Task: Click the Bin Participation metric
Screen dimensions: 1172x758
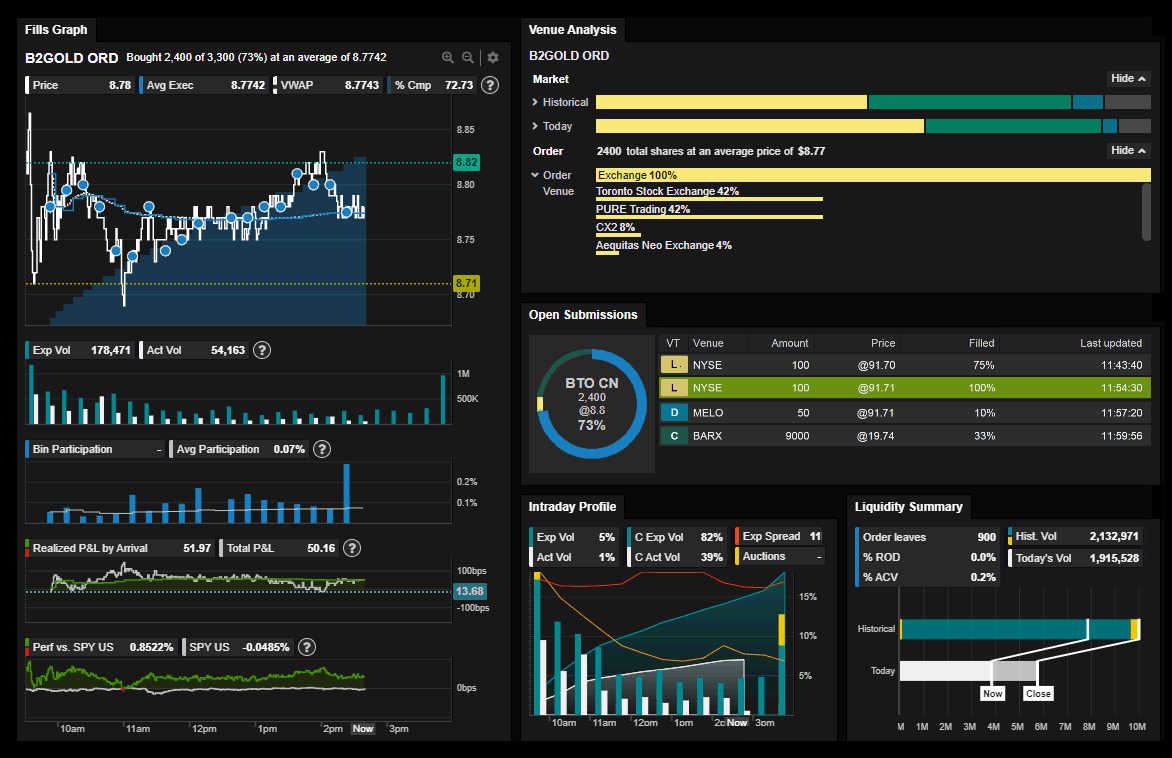Action: point(95,449)
